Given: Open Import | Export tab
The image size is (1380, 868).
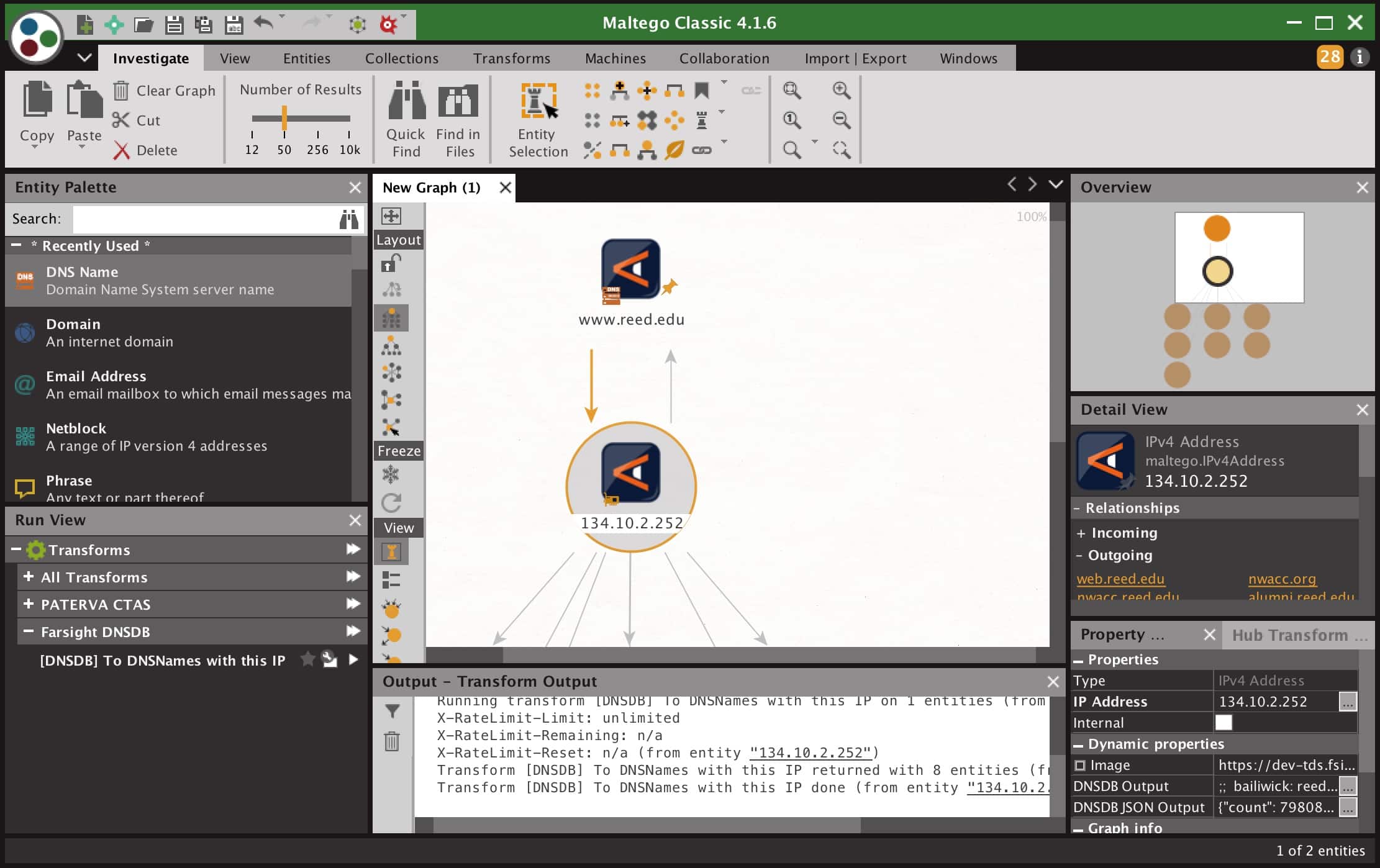Looking at the screenshot, I should point(855,58).
